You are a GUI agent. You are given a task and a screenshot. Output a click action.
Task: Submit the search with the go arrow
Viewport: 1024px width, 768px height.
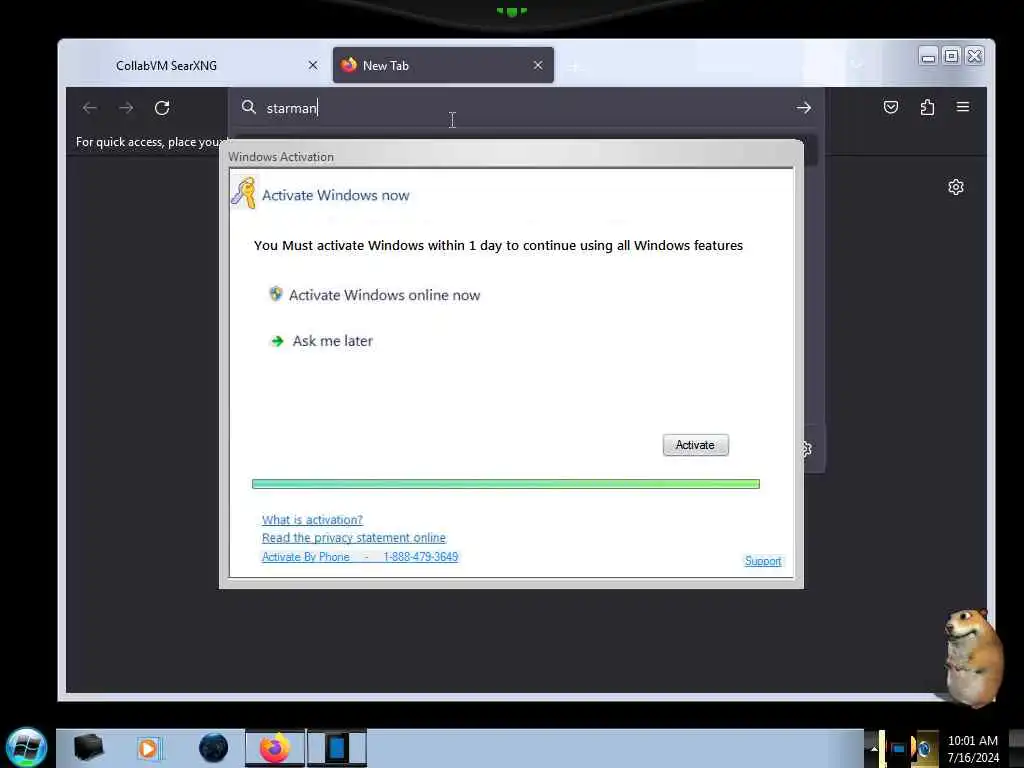click(804, 108)
